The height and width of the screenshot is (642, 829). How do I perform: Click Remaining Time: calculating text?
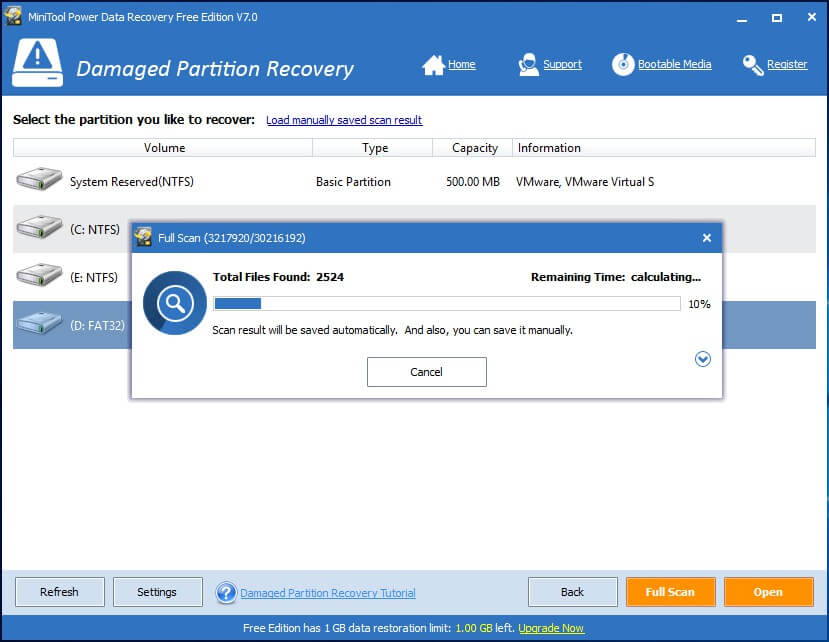[616, 277]
